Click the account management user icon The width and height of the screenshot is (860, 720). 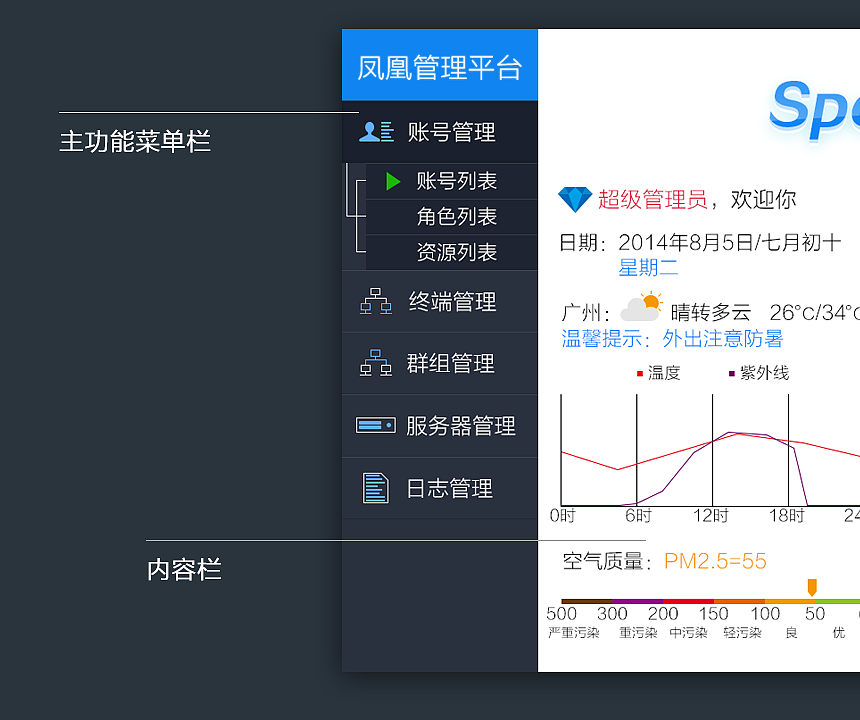pos(376,132)
